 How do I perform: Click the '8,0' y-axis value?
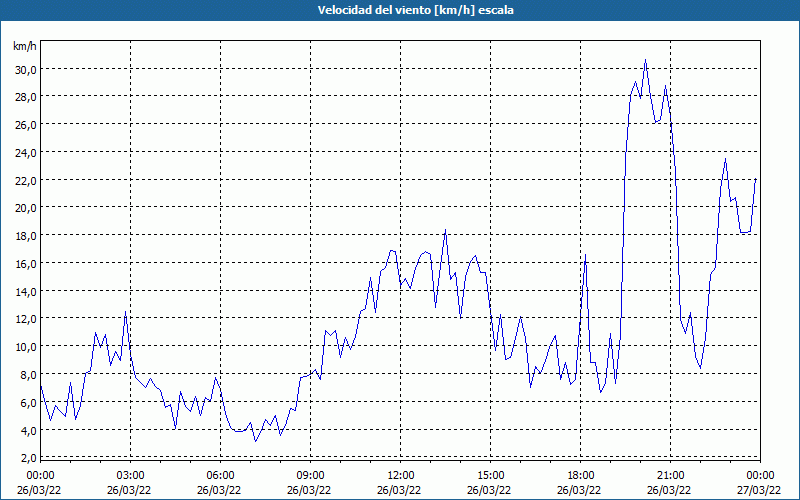pyautogui.click(x=28, y=376)
